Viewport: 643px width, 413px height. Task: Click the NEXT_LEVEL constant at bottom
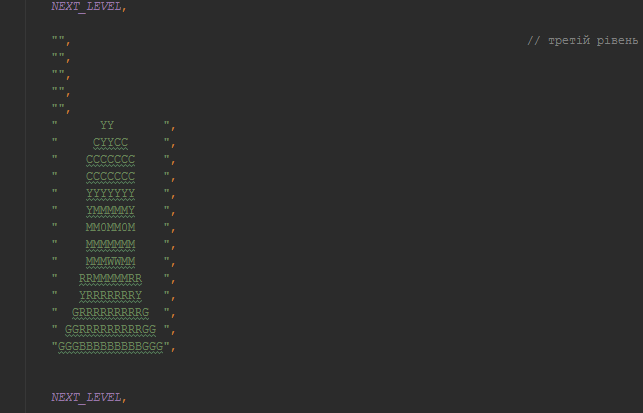[86, 397]
